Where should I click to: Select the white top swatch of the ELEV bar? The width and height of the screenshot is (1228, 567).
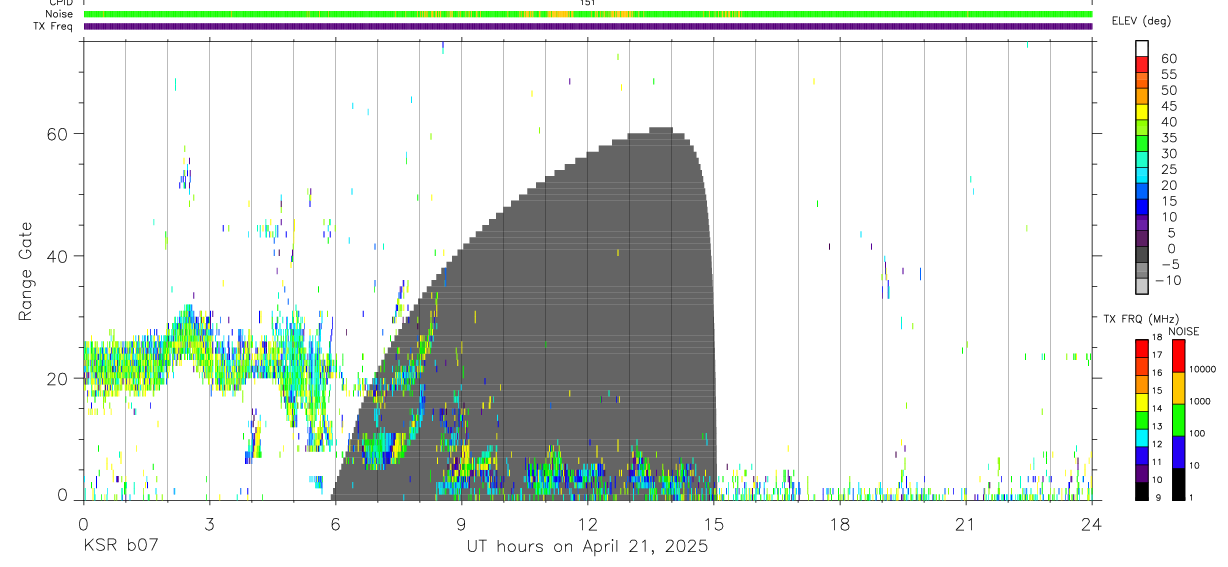click(1142, 48)
